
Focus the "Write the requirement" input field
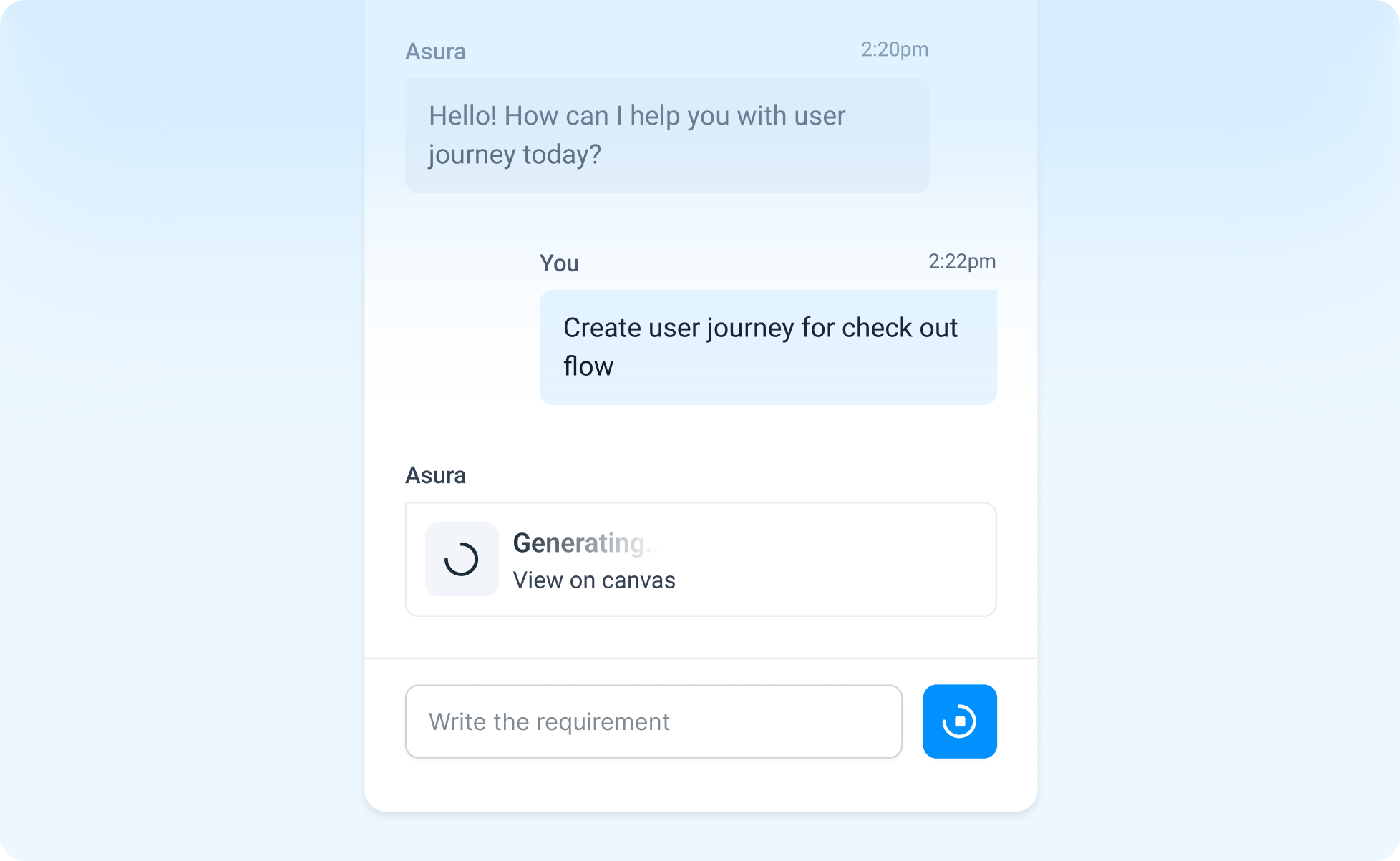point(653,721)
